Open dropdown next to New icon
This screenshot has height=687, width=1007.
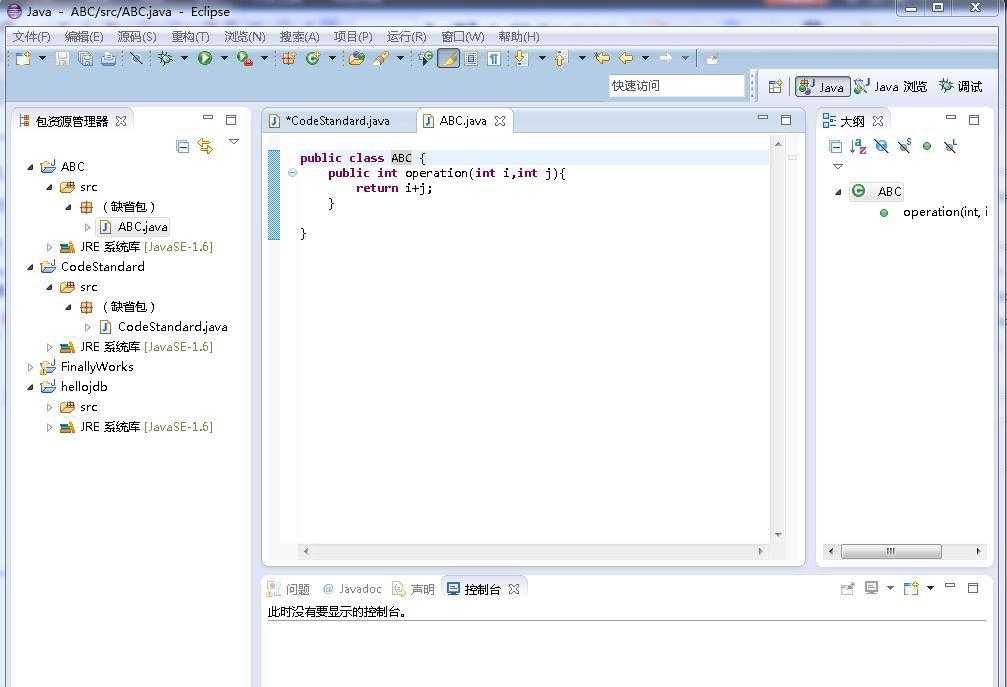(42, 58)
